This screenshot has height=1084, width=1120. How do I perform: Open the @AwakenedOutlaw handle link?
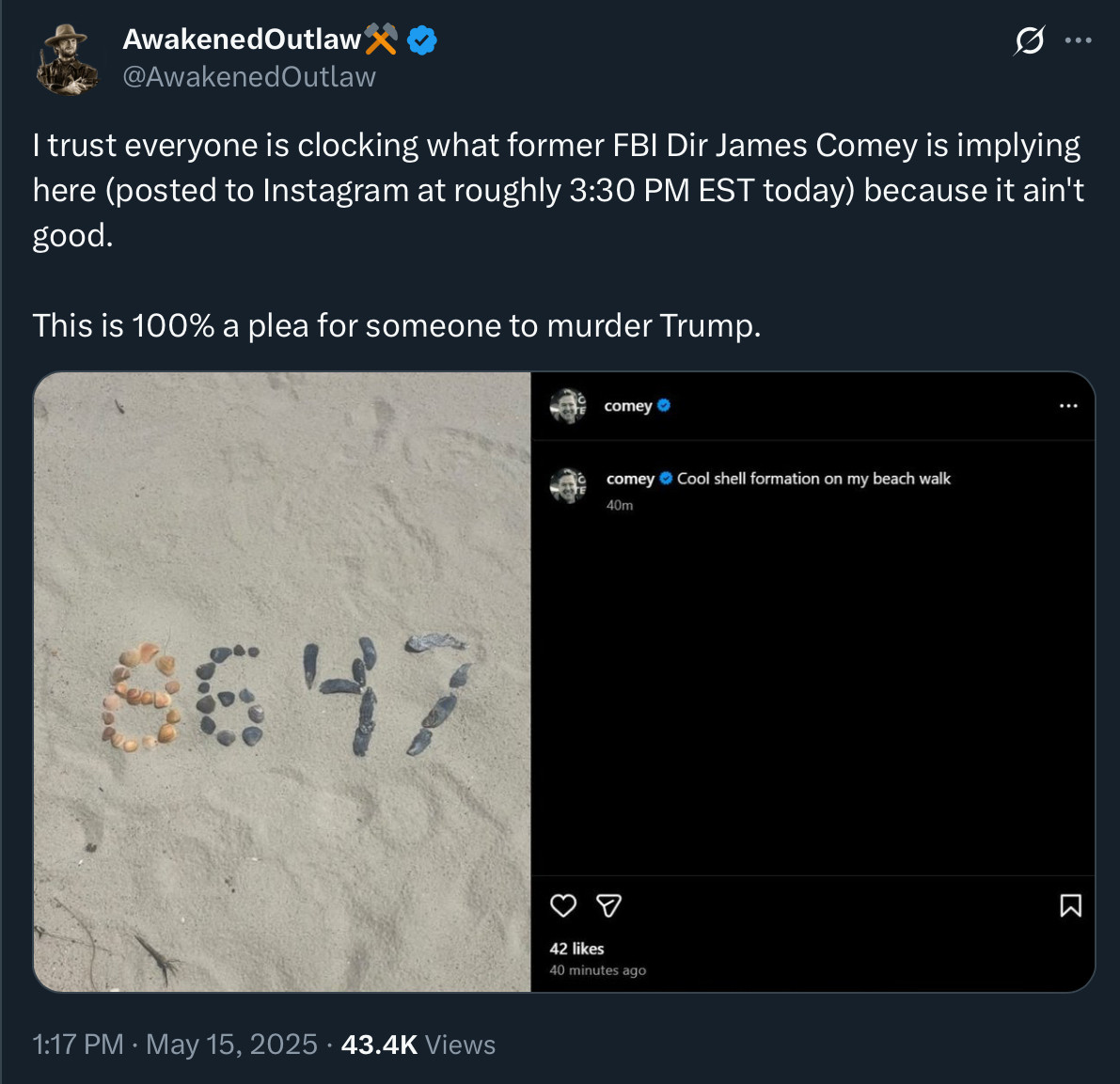249,77
